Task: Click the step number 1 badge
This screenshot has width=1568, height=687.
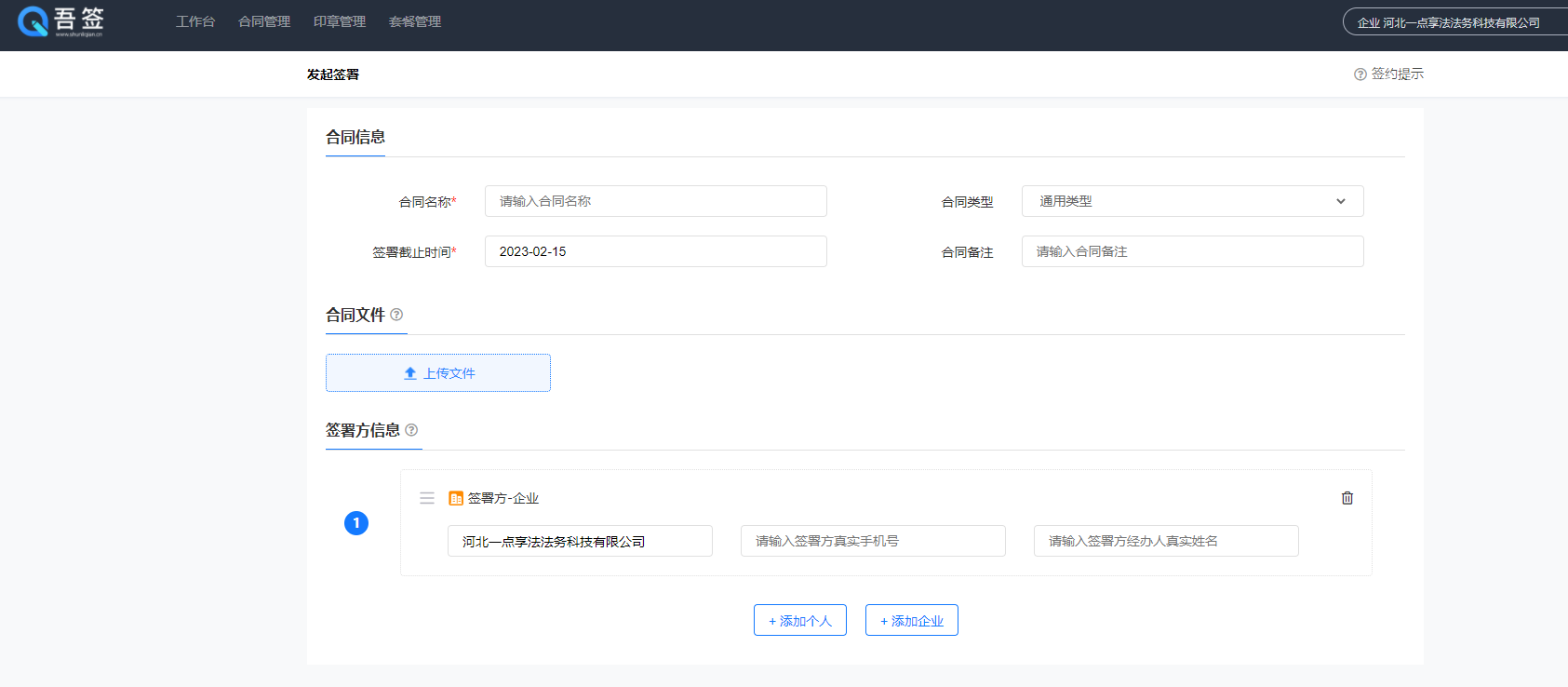Action: [x=356, y=523]
